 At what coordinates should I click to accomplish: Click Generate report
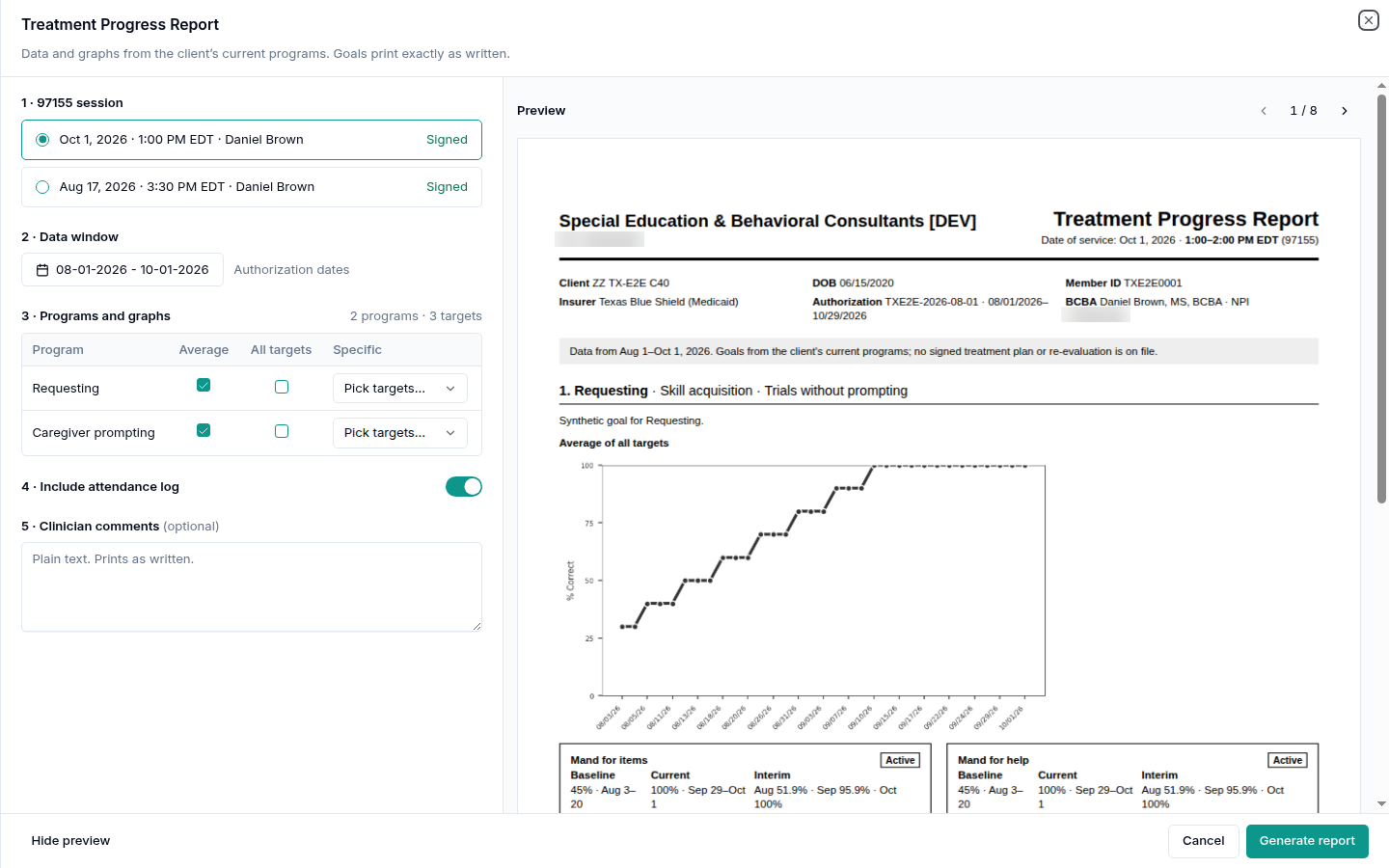point(1307,841)
